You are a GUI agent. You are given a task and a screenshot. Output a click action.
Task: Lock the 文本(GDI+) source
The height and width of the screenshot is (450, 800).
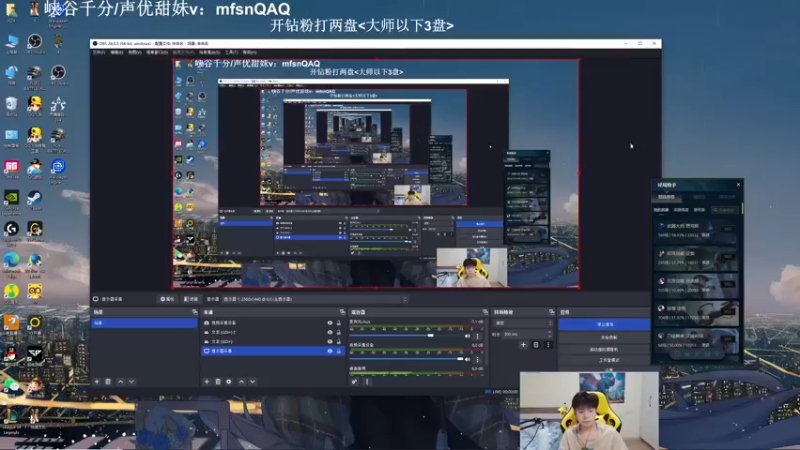338,341
